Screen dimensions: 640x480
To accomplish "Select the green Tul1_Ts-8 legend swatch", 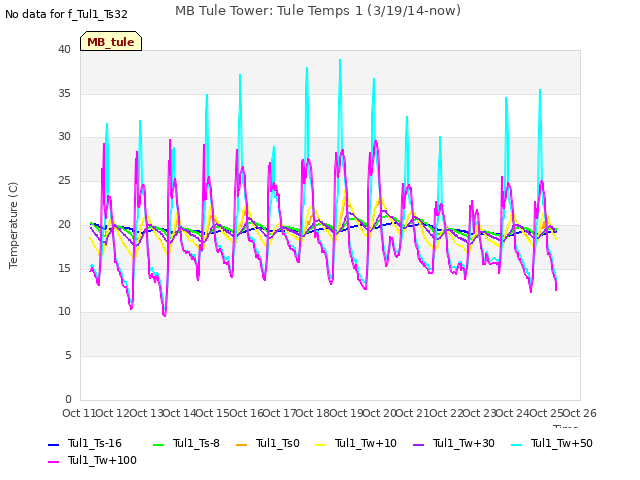I will point(158,444).
